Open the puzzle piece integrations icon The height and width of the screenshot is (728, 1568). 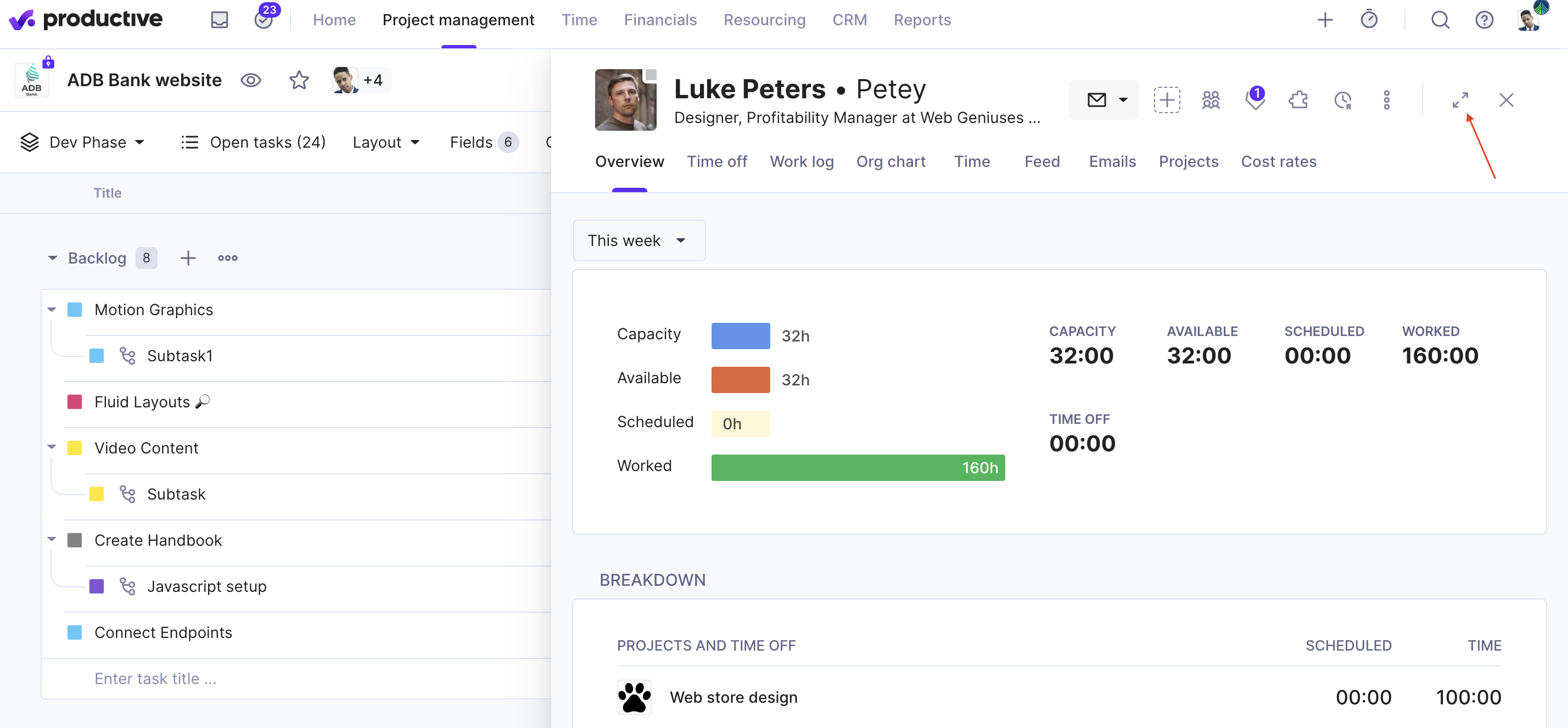(1298, 100)
